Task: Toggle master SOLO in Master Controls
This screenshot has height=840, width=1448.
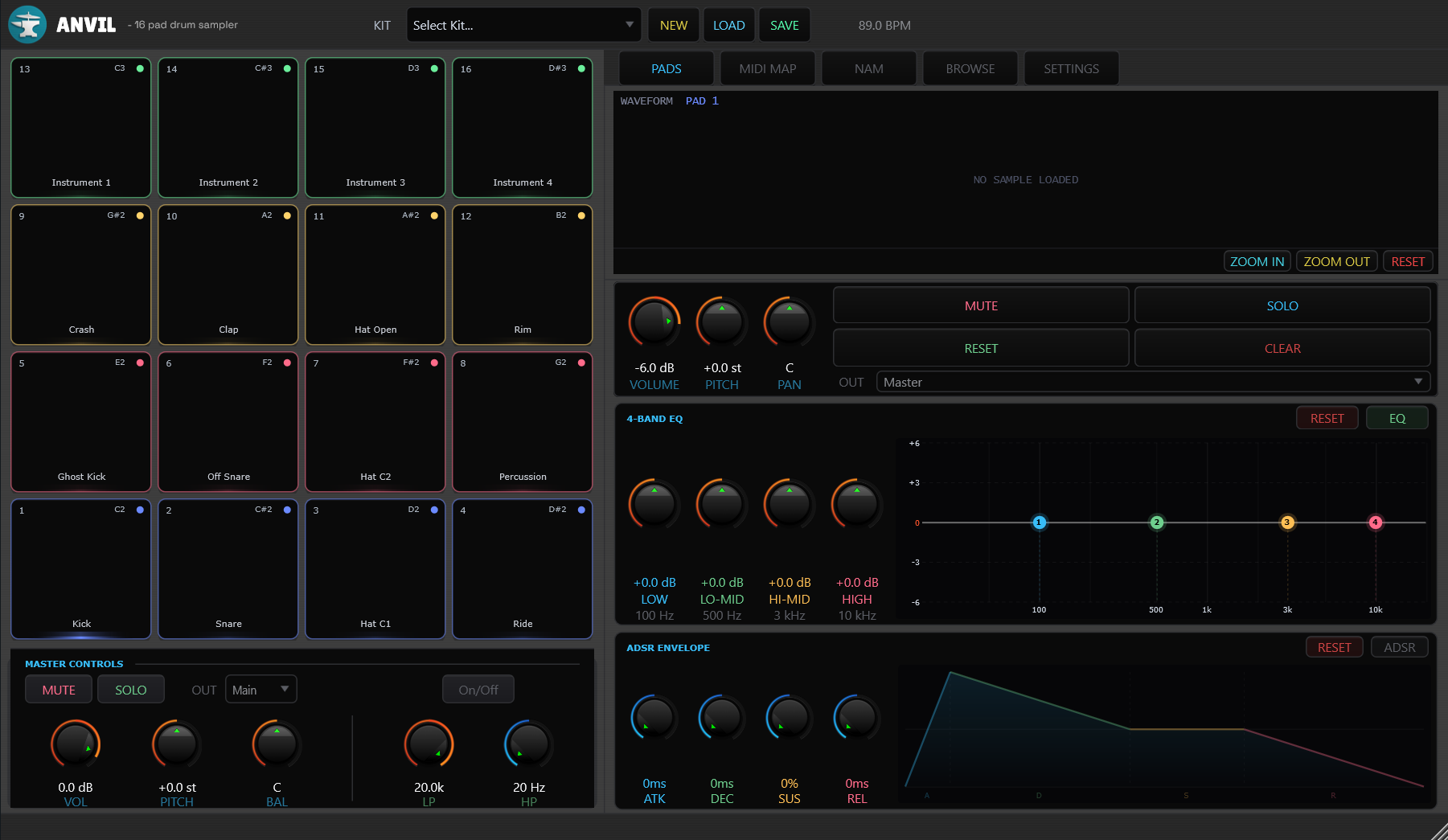Action: pyautogui.click(x=131, y=690)
